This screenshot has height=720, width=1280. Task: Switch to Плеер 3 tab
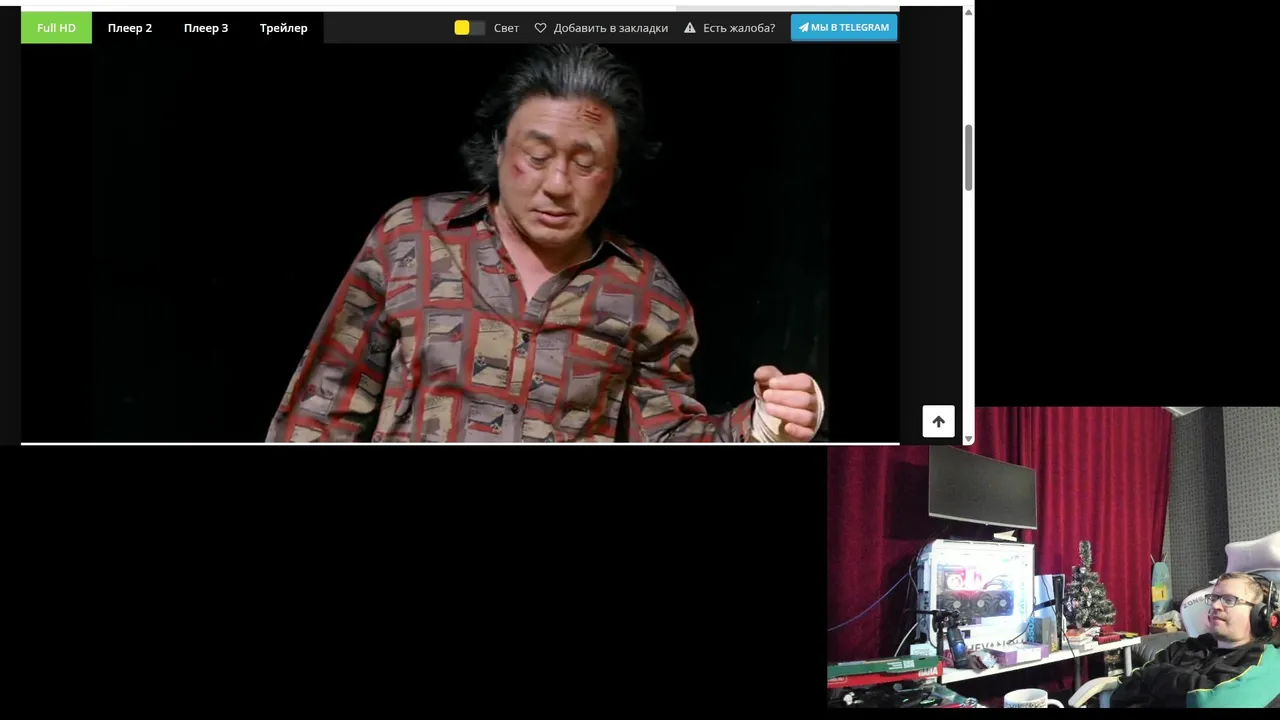(x=206, y=28)
